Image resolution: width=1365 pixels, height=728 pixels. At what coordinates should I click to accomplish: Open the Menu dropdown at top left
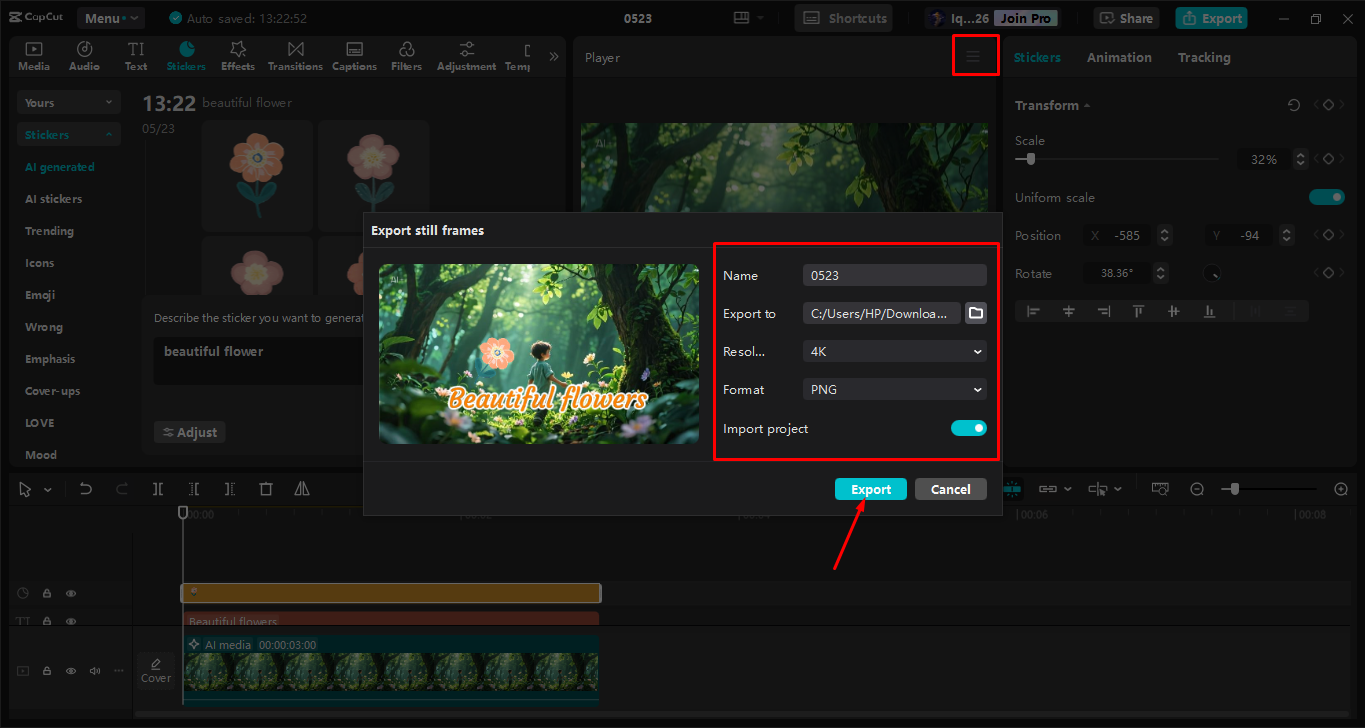(110, 17)
